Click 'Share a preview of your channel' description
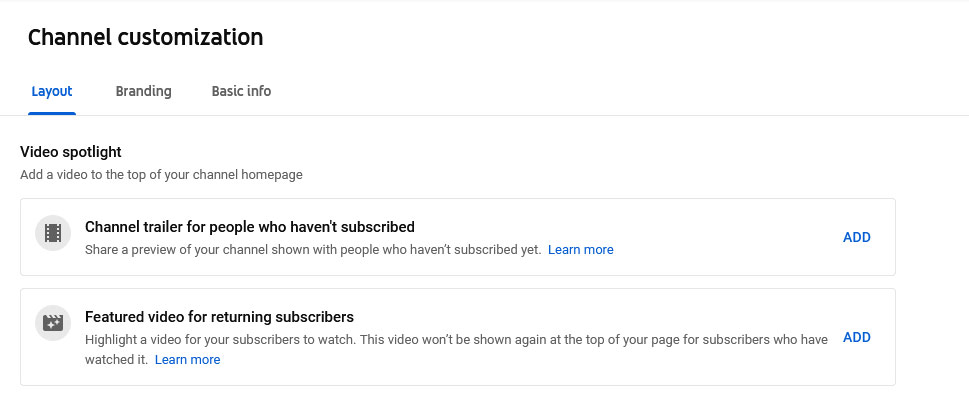The height and width of the screenshot is (408, 969). (313, 250)
